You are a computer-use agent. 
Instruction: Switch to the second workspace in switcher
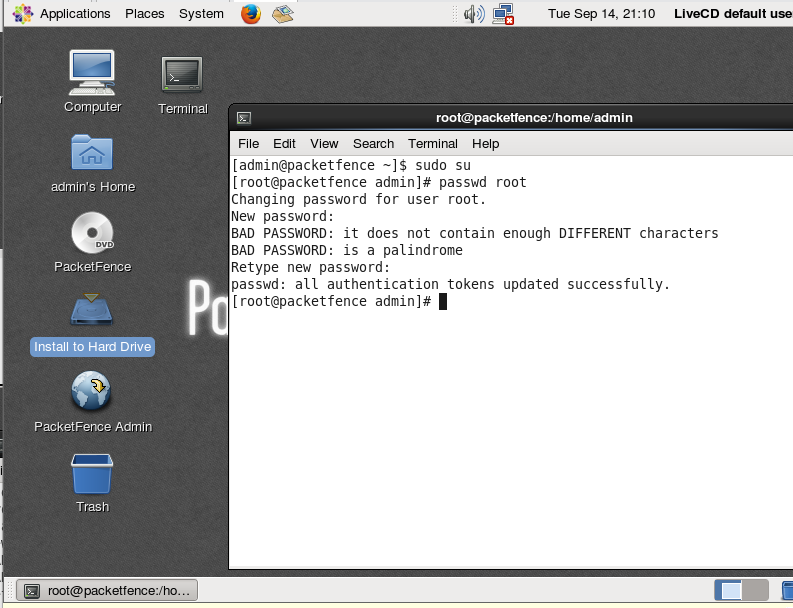click(x=755, y=590)
